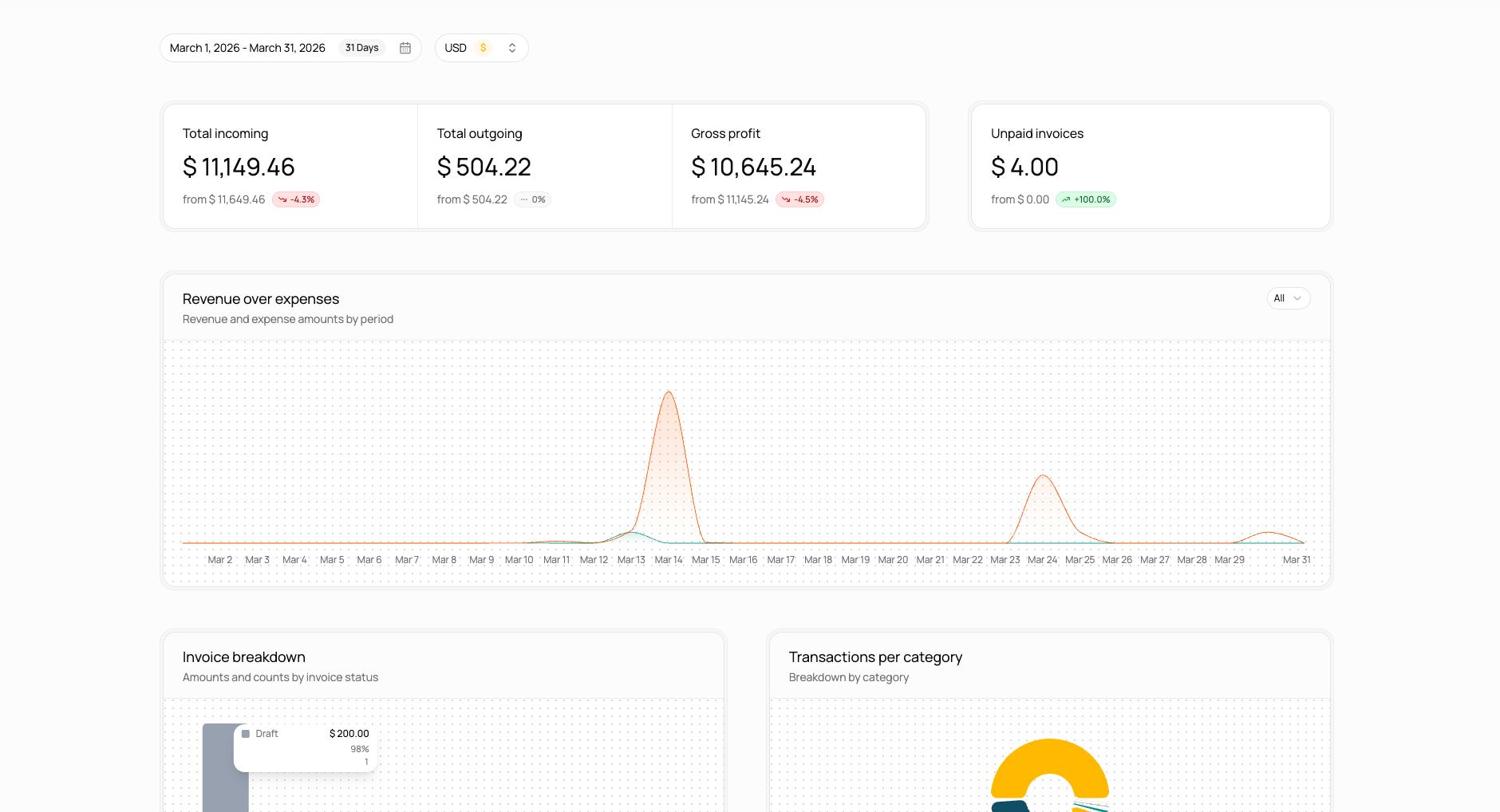Click the 31 Days badge

point(361,48)
